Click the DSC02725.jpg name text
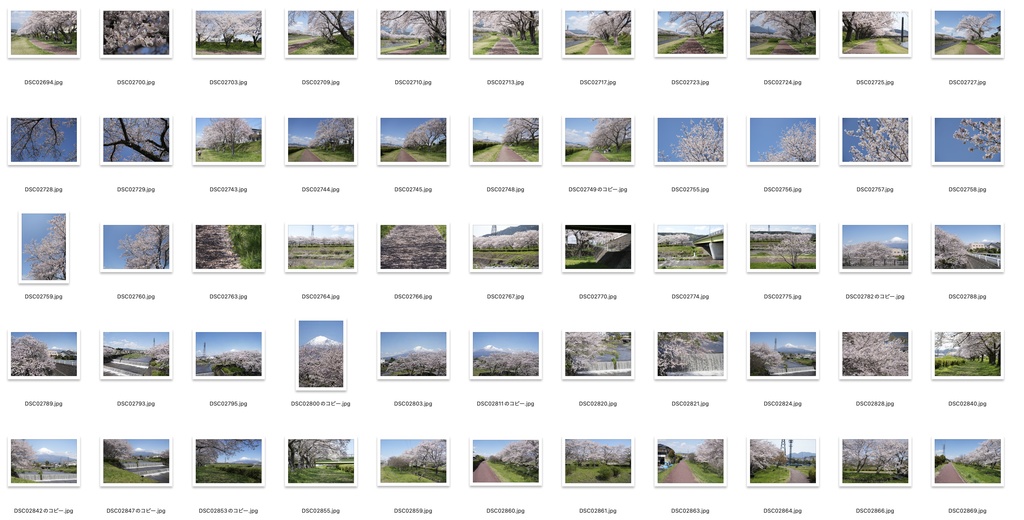1024x520 pixels. click(875, 83)
